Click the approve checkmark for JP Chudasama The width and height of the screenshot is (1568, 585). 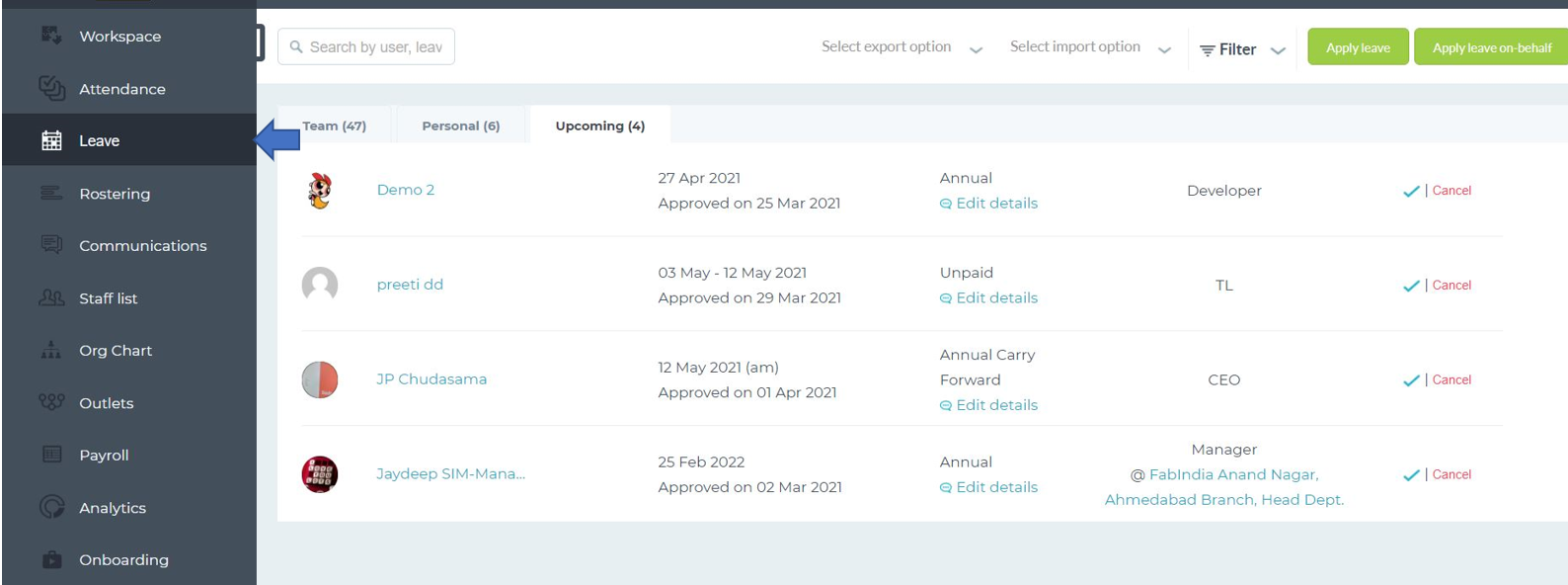pyautogui.click(x=1411, y=380)
